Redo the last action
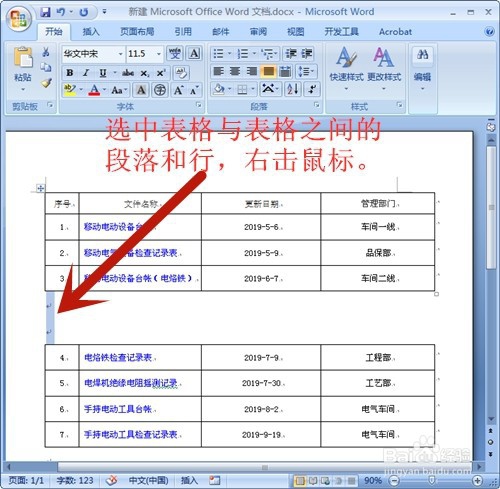 (x=84, y=12)
